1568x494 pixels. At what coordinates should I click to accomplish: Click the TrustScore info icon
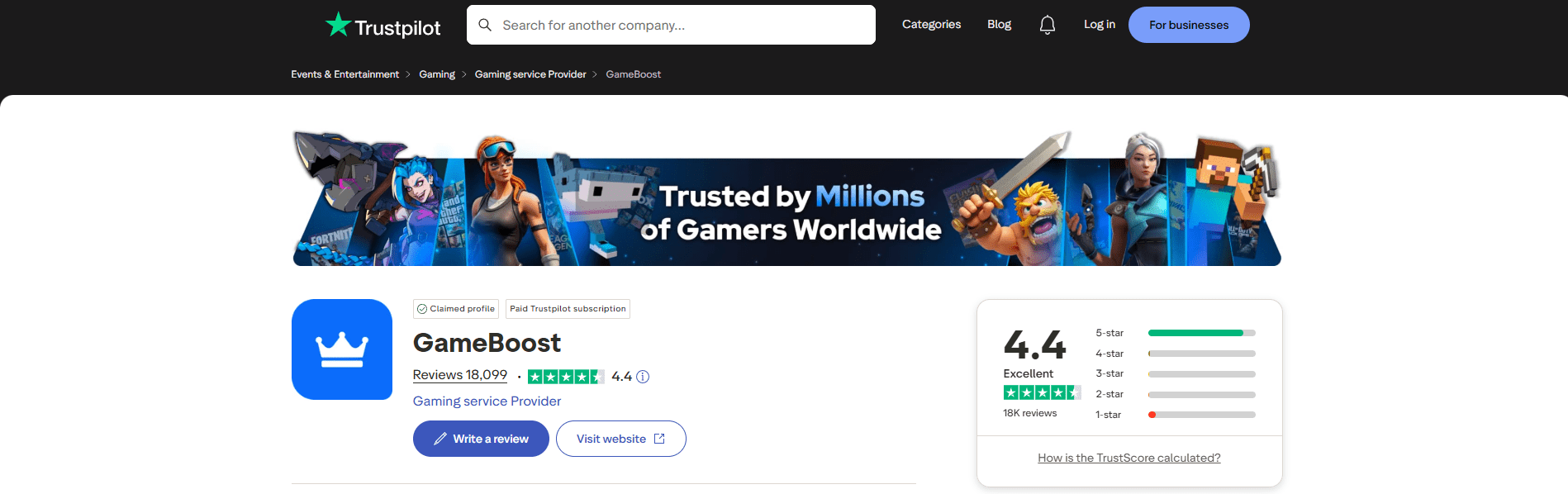(643, 377)
